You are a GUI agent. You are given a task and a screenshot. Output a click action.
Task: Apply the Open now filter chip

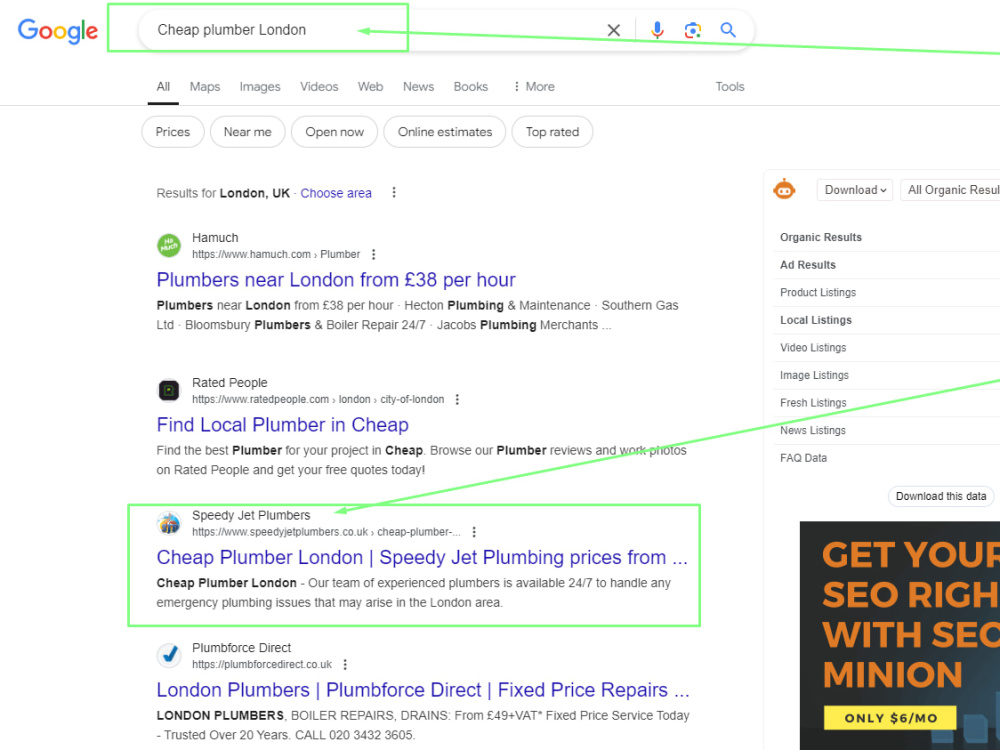click(334, 132)
